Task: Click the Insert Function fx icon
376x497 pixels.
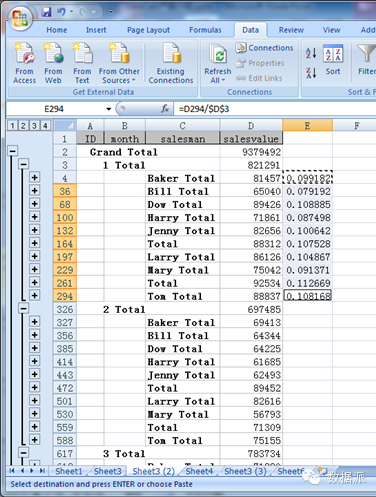Action: (165, 109)
